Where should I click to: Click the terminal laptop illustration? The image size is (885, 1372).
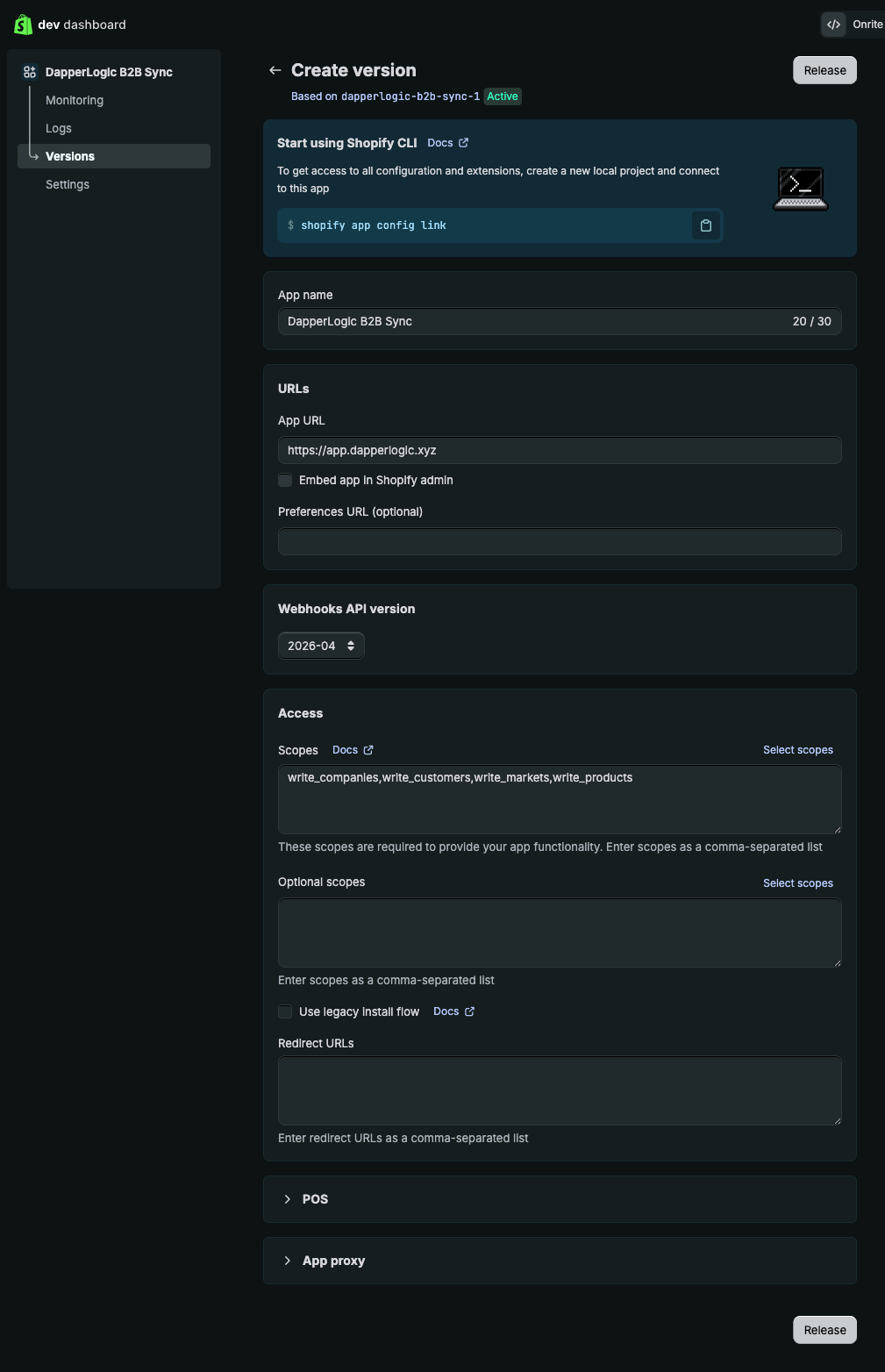[801, 189]
